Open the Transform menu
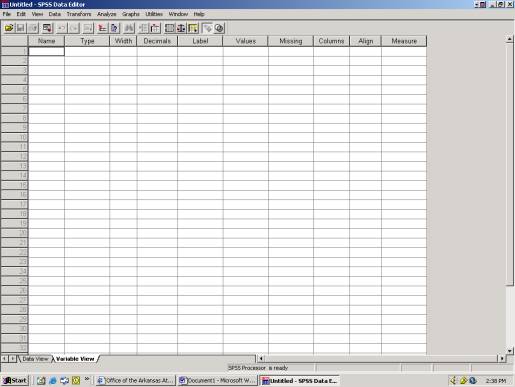This screenshot has width=515, height=387. point(79,14)
